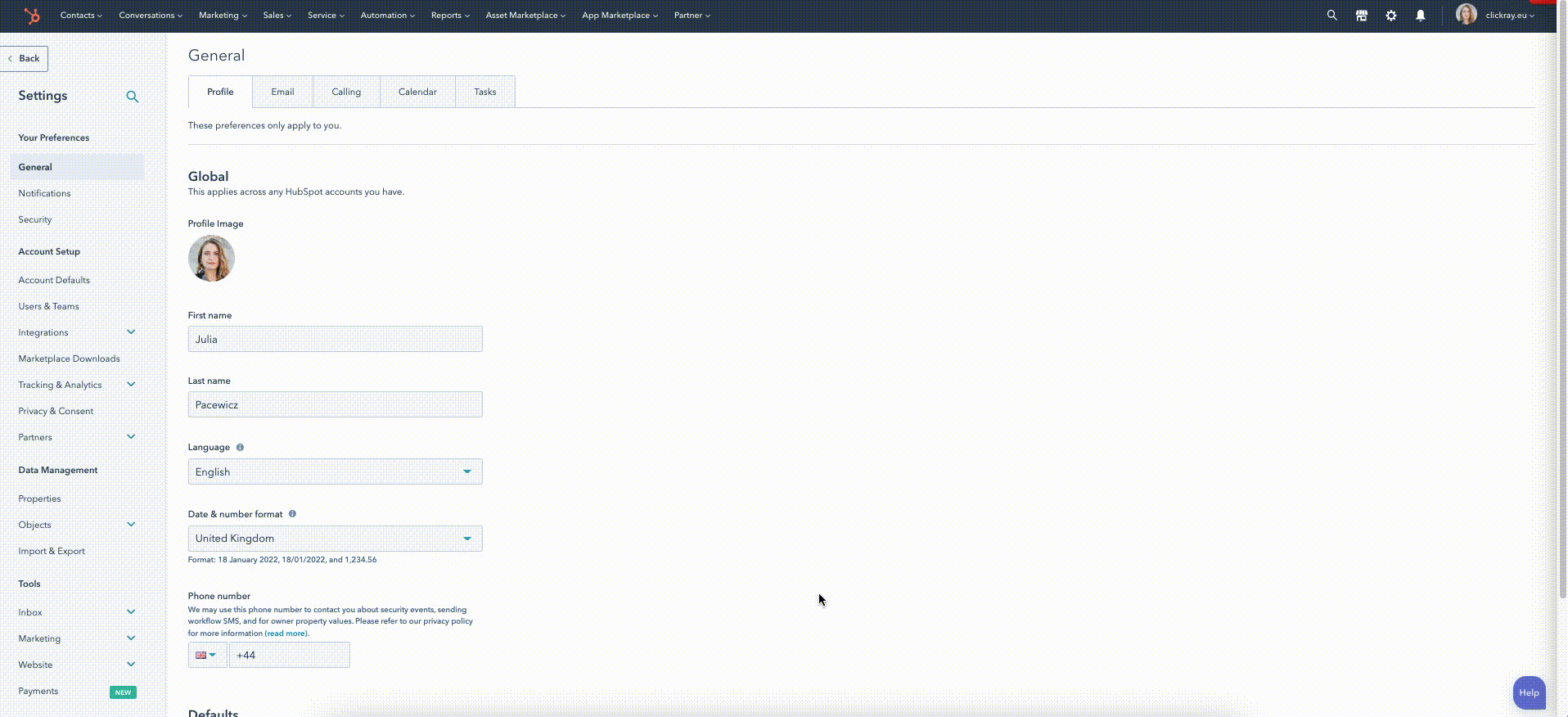Switch to the Calendar tab
1568x717 pixels.
[417, 92]
